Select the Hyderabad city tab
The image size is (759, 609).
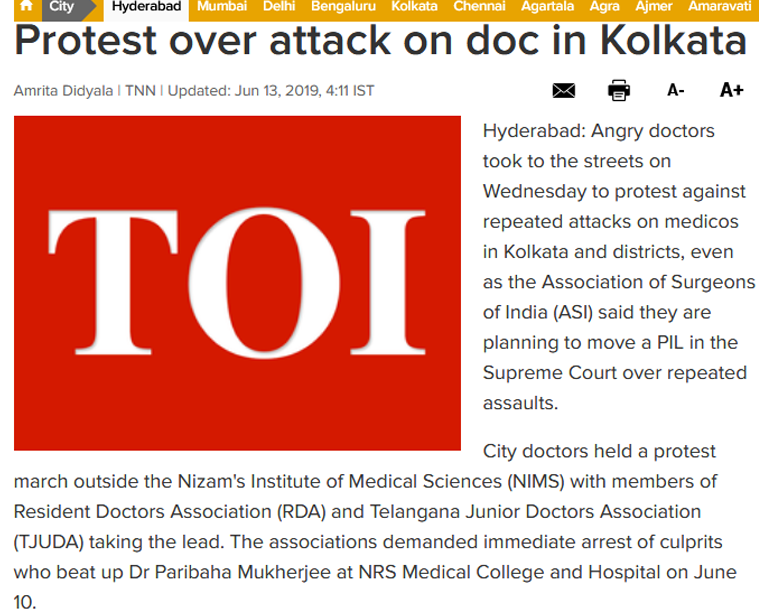pos(146,6)
